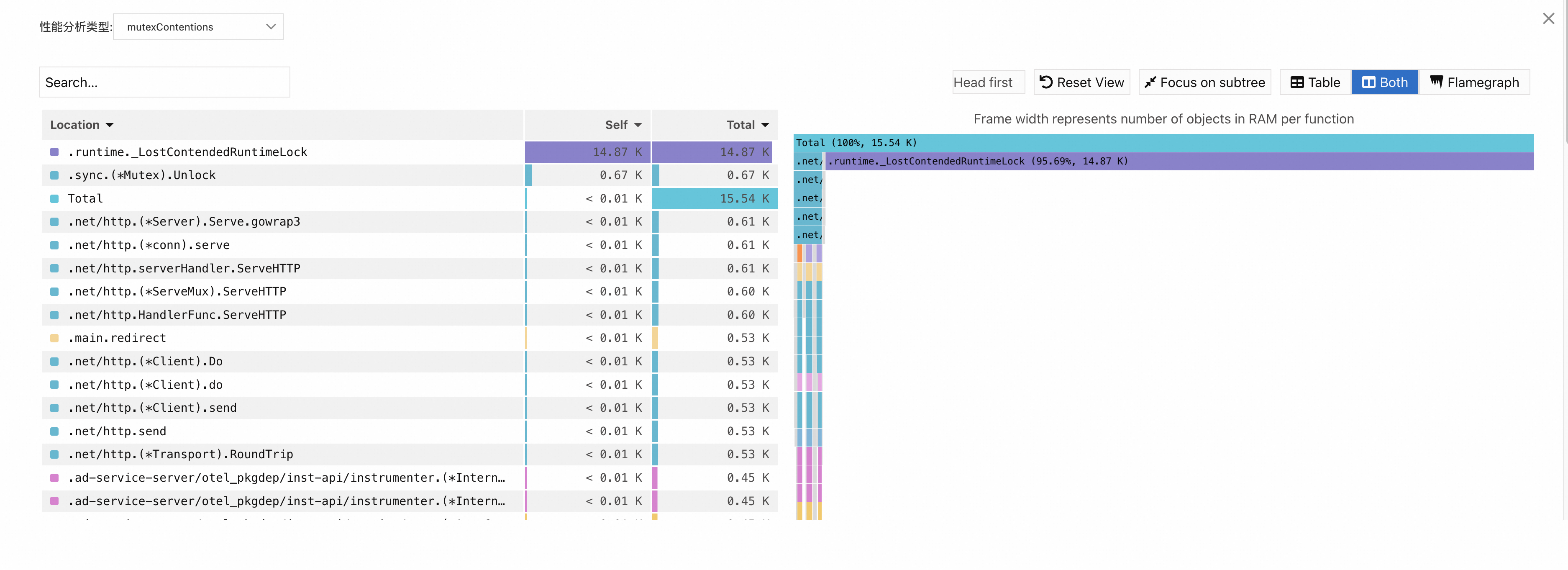Sort by Location column arrow
Screen dimensions: 1568x570
110,125
